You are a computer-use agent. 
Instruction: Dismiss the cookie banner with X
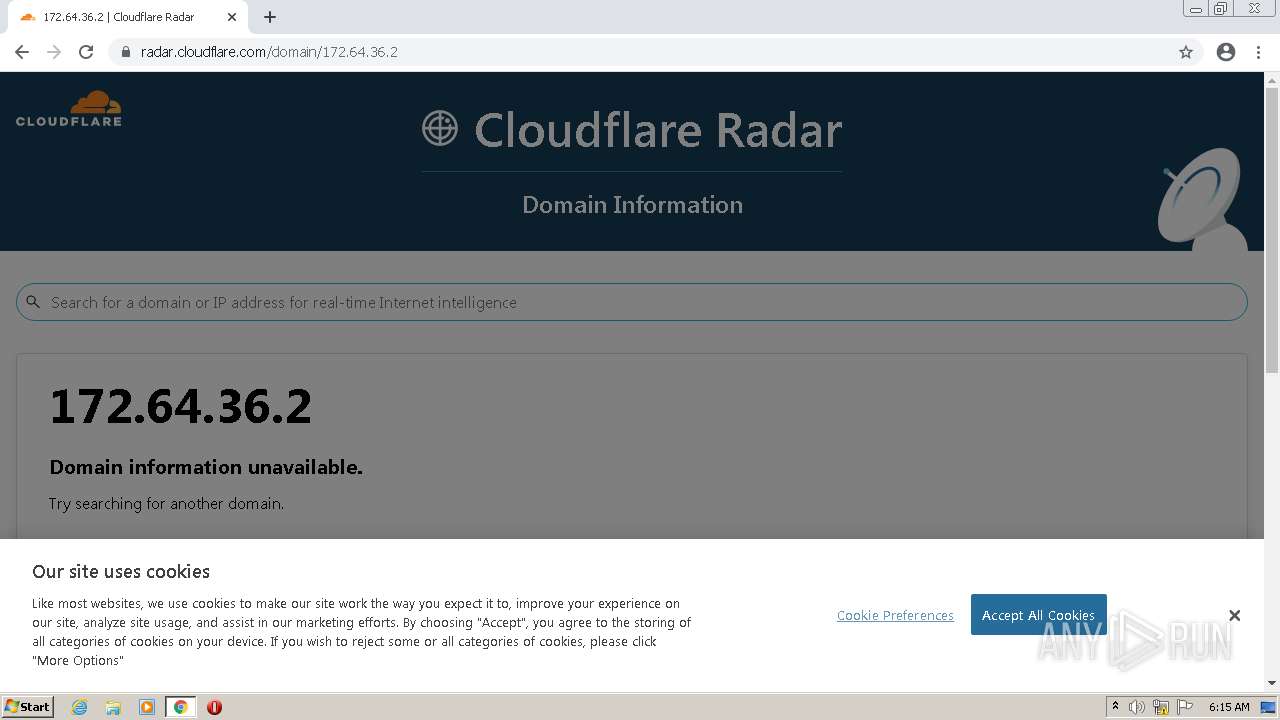pyautogui.click(x=1234, y=615)
